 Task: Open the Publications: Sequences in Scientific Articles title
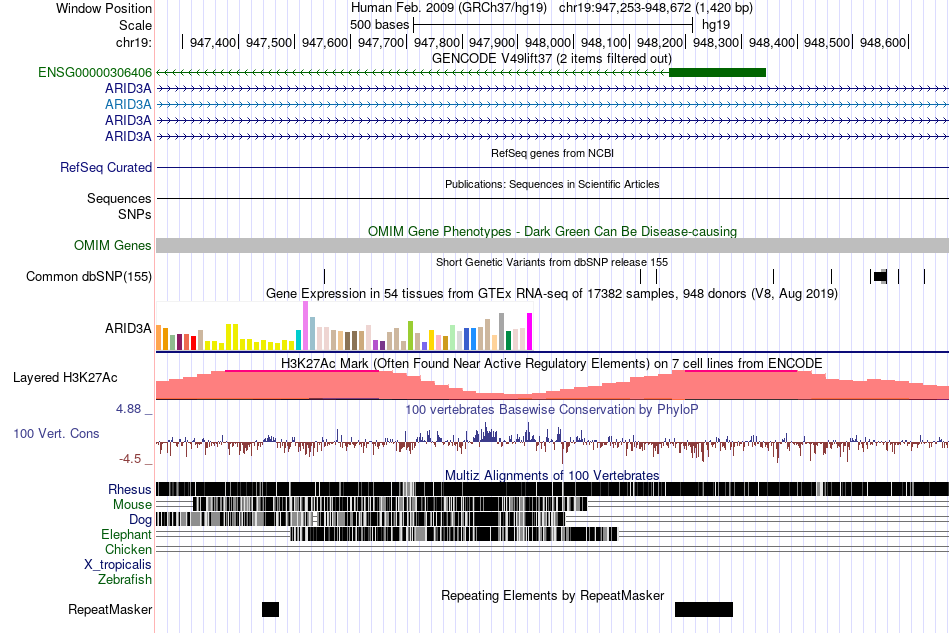pyautogui.click(x=552, y=184)
